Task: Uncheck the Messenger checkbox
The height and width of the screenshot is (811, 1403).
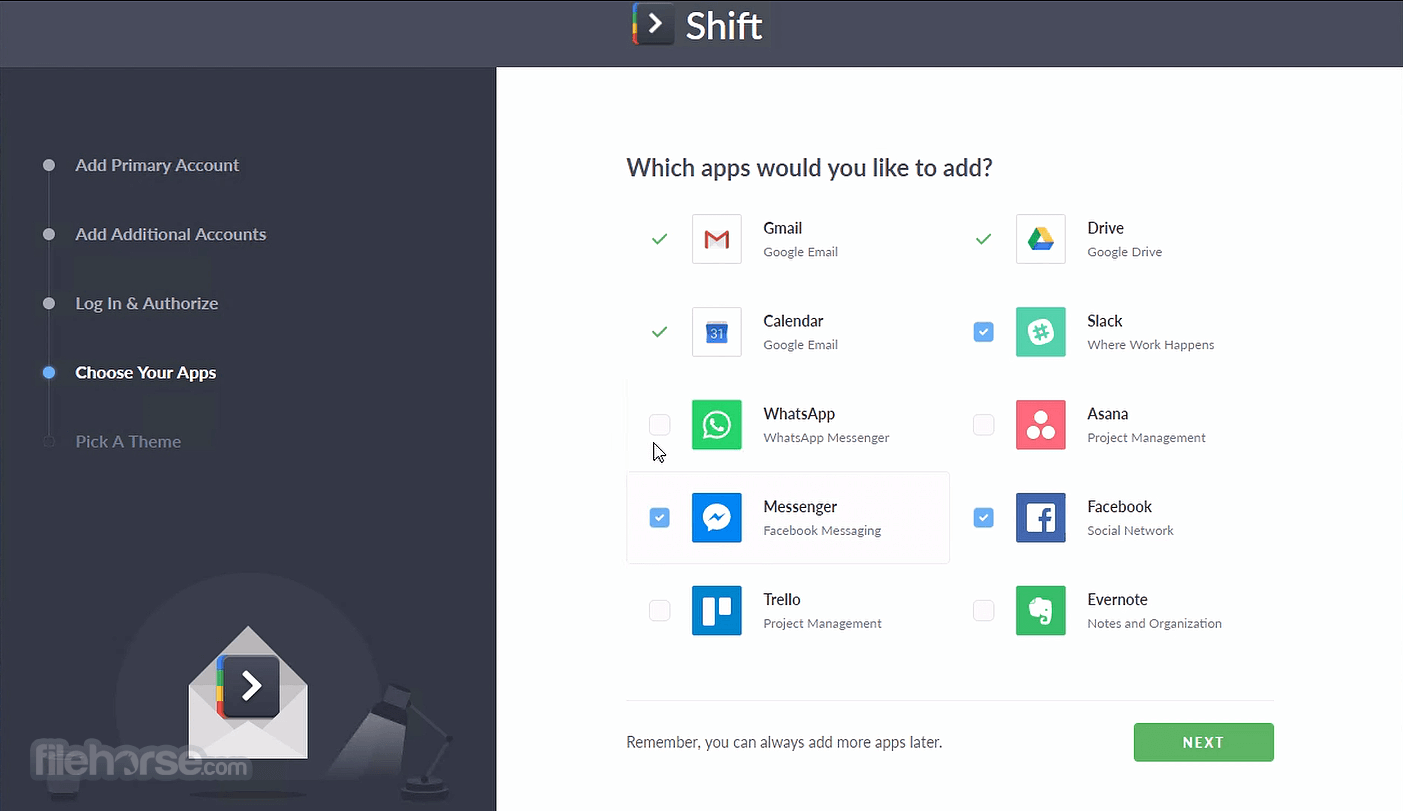Action: [659, 518]
